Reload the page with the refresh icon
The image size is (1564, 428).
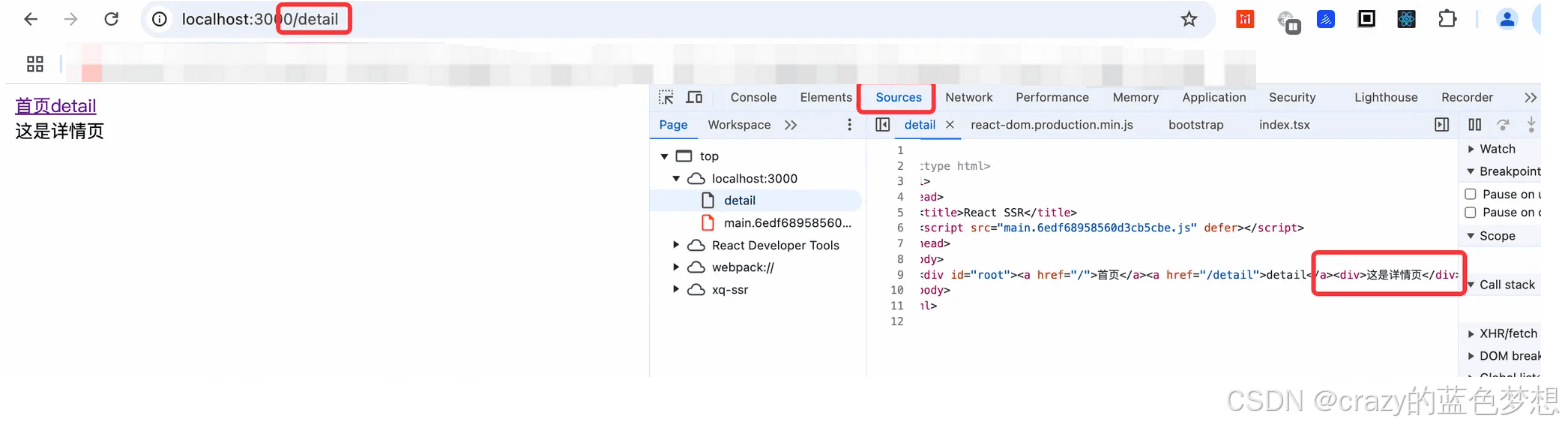(x=112, y=19)
